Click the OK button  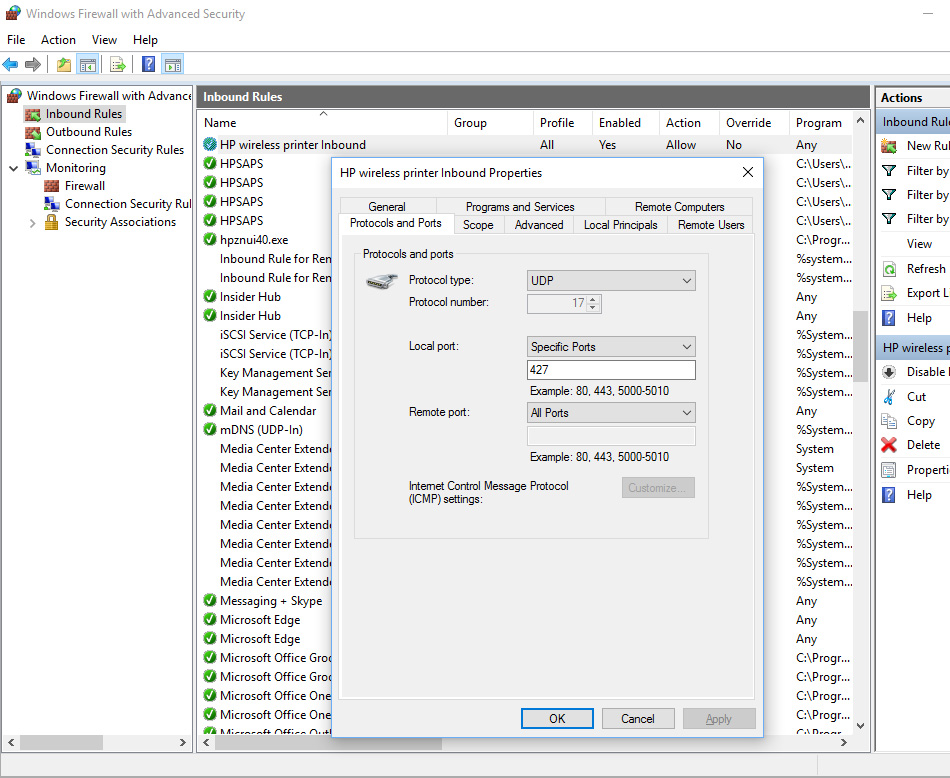pyautogui.click(x=557, y=719)
